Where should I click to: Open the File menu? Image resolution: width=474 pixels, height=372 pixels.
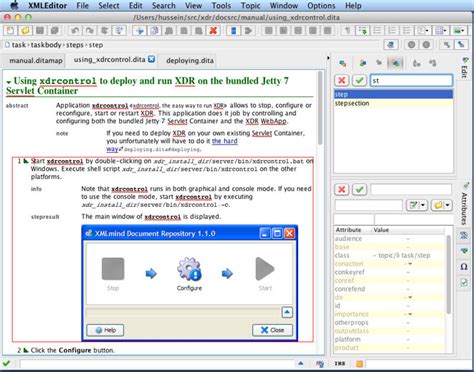click(x=82, y=6)
